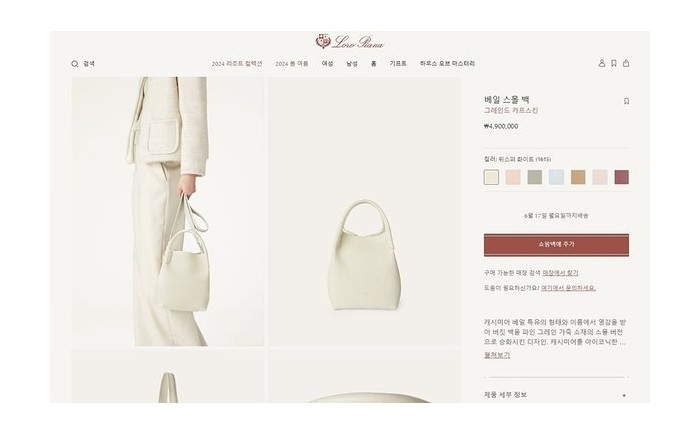Viewport: 700px width, 434px height.
Task: Click the search magnifier icon
Action: [x=75, y=64]
